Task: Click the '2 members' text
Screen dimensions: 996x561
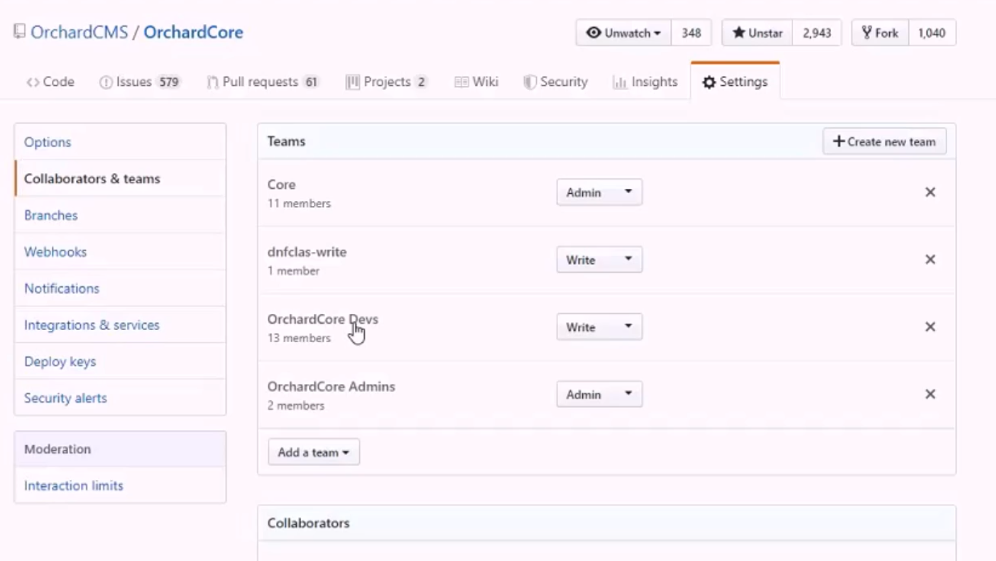Action: point(296,405)
